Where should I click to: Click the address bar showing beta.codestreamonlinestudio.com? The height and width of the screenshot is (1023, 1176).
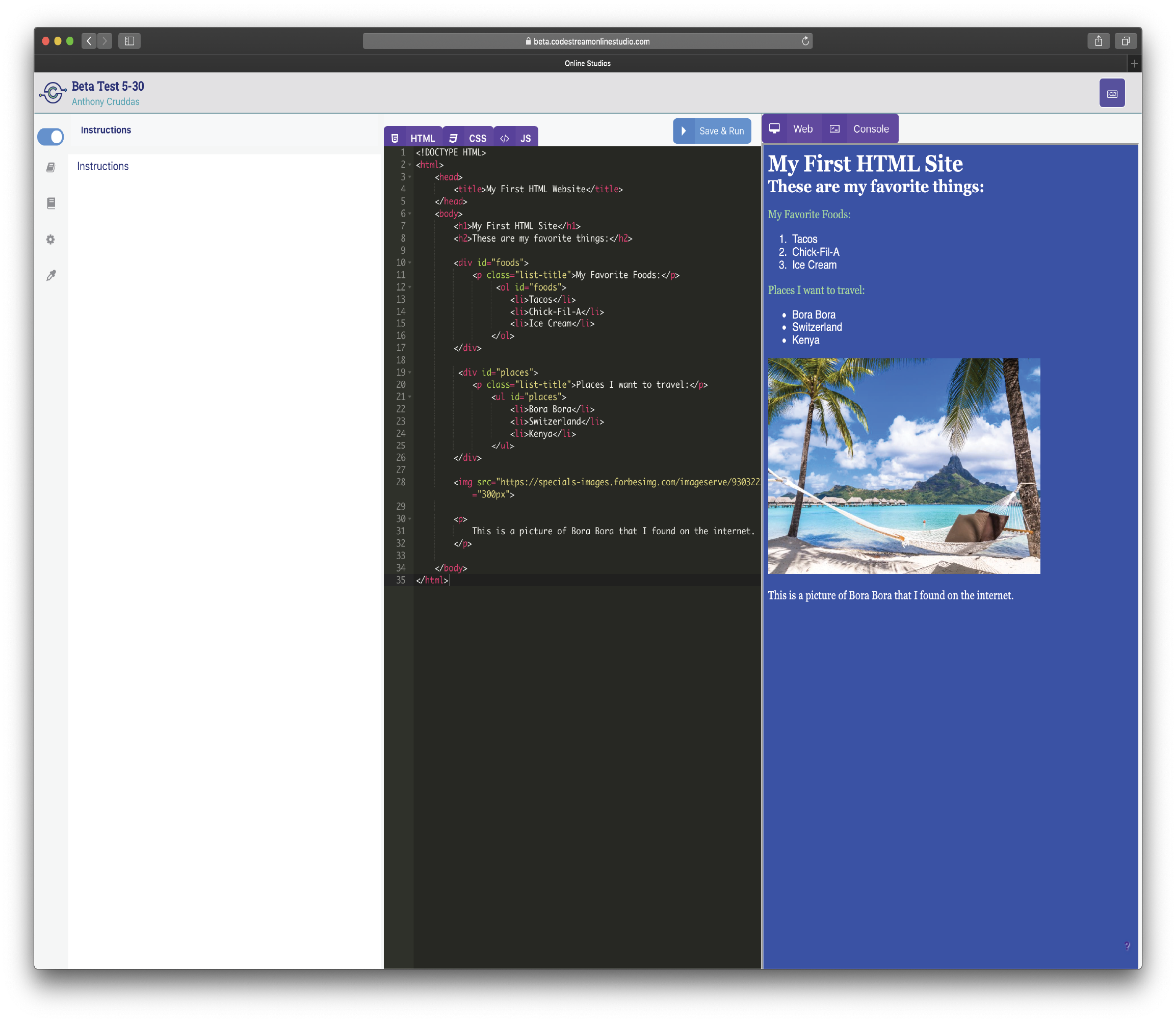588,41
